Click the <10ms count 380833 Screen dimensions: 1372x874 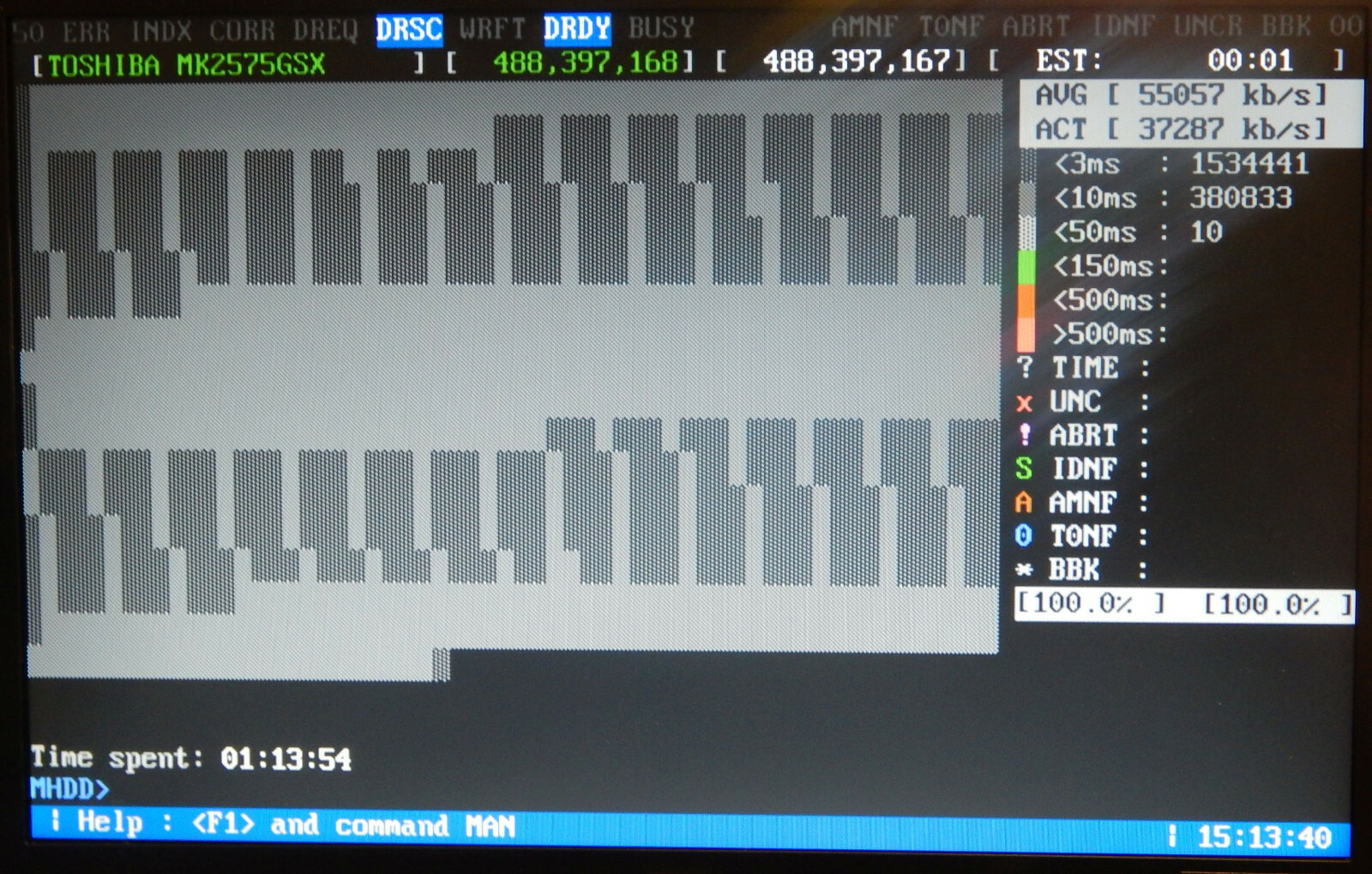[x=1241, y=198]
